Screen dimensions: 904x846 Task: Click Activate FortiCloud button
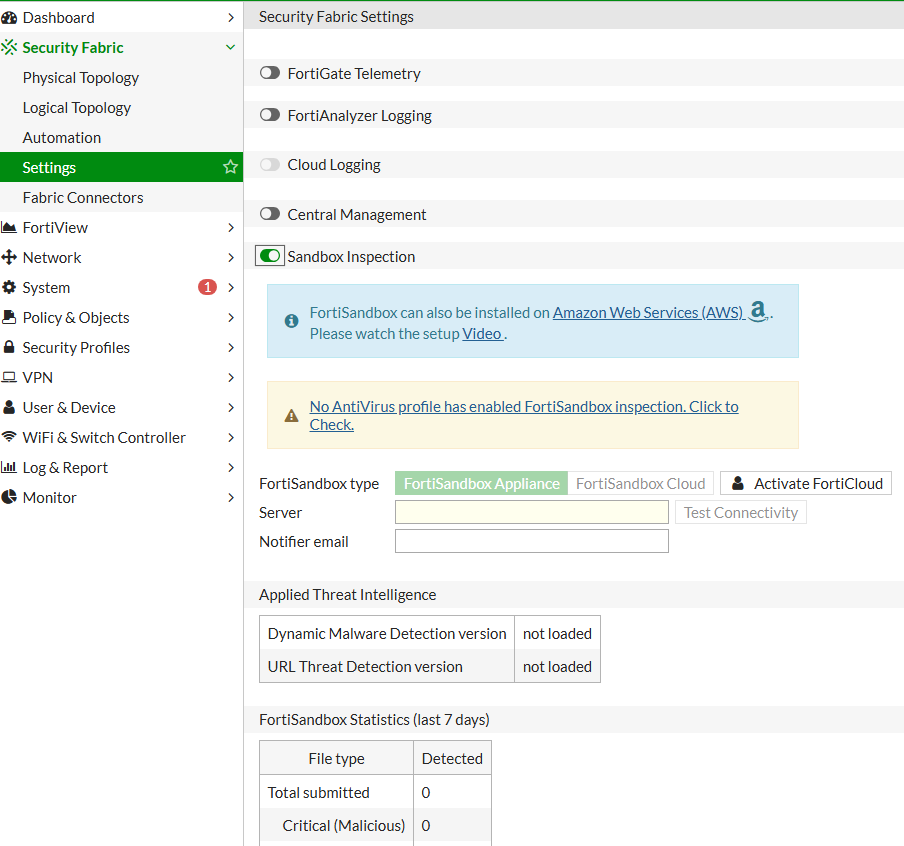coord(805,483)
